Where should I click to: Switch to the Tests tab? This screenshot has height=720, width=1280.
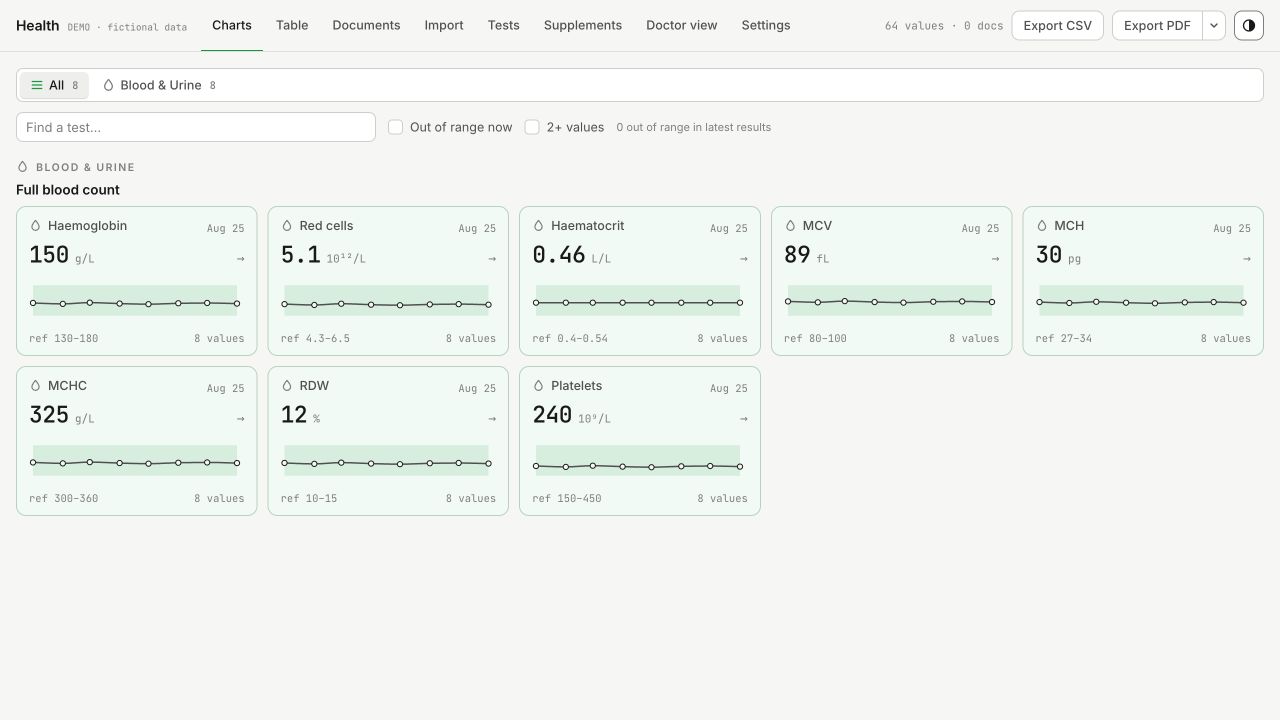[504, 25]
